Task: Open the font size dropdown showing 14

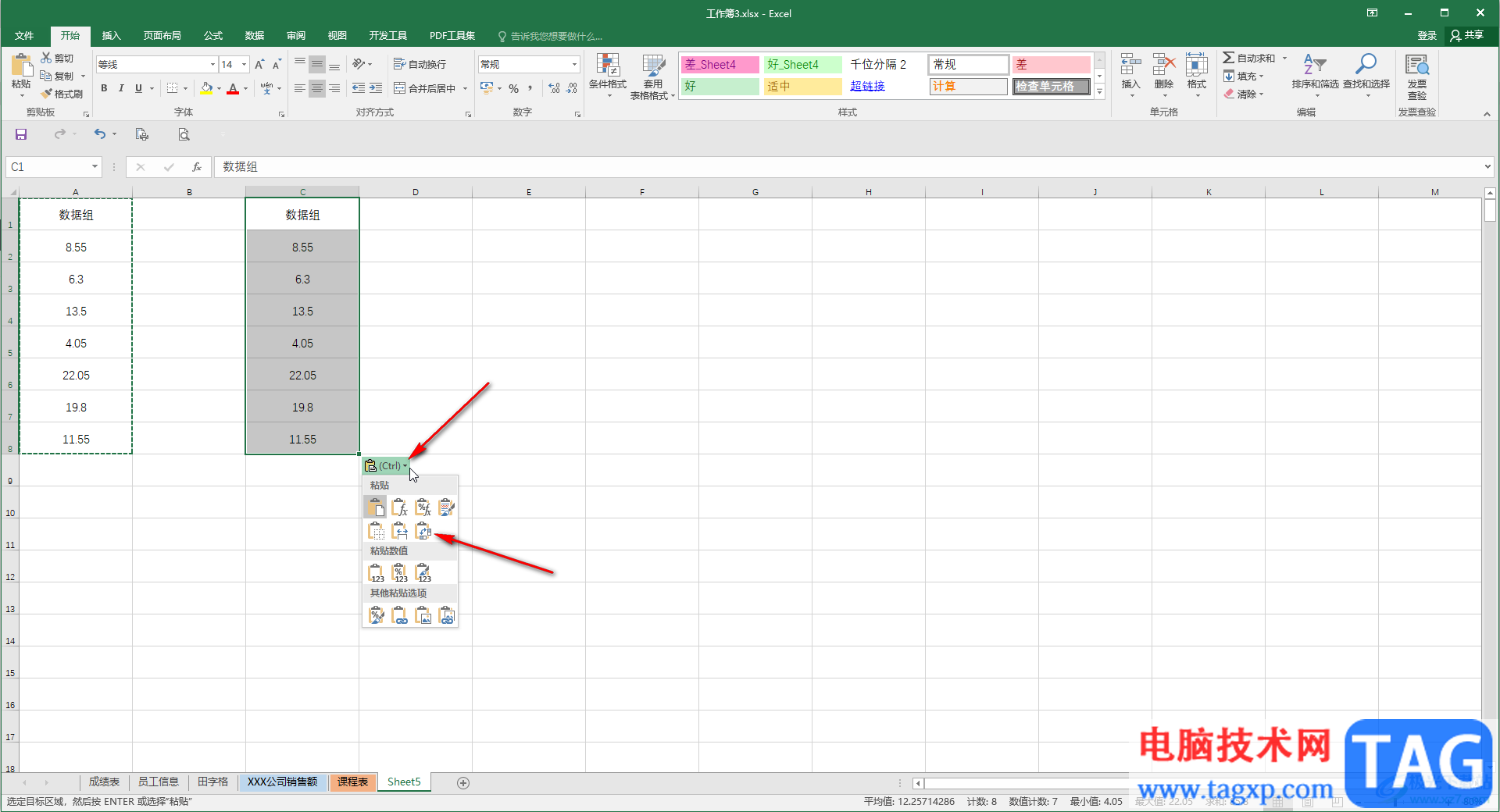Action: [x=245, y=65]
